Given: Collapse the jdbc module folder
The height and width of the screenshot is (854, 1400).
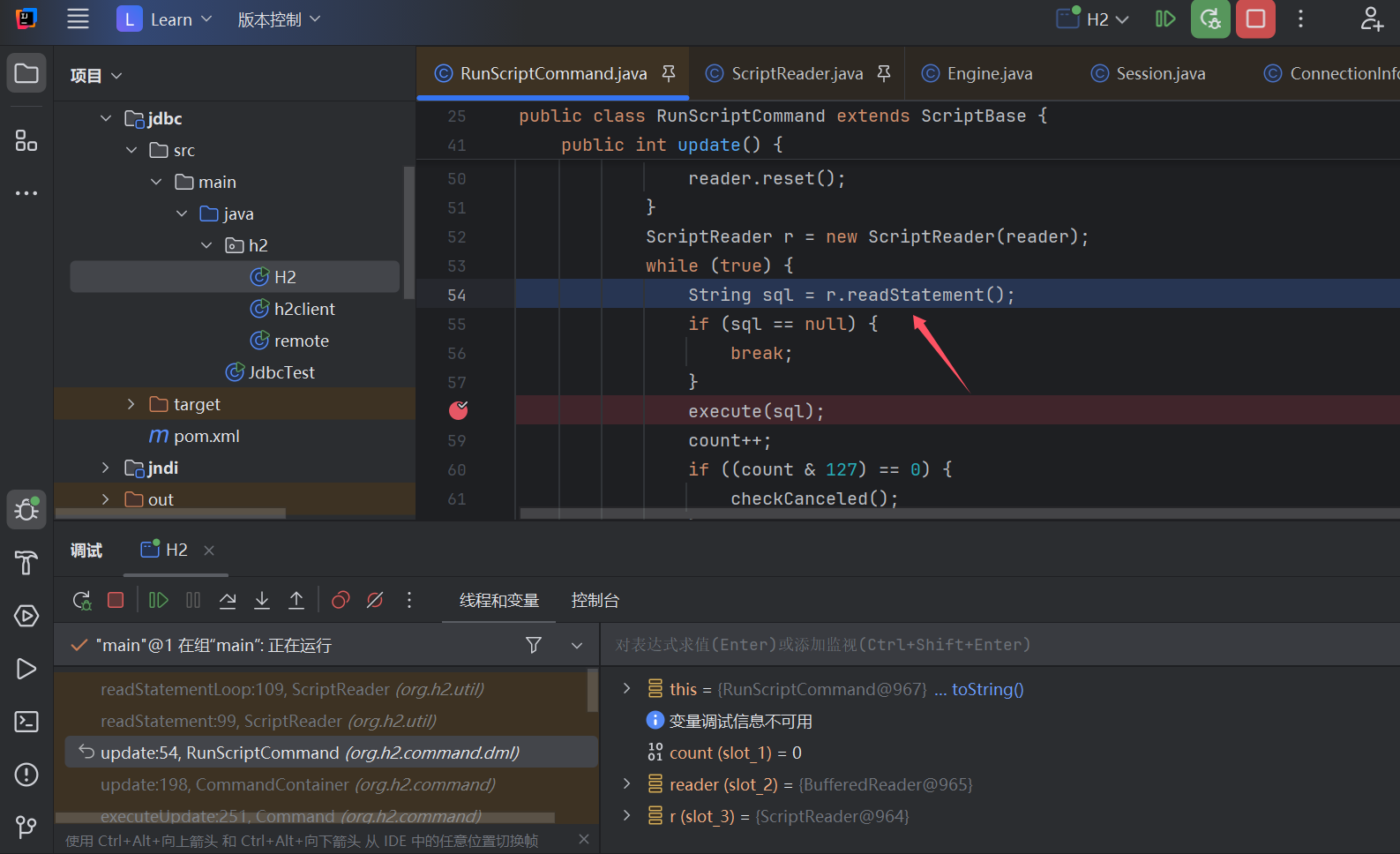Looking at the screenshot, I should pyautogui.click(x=106, y=118).
